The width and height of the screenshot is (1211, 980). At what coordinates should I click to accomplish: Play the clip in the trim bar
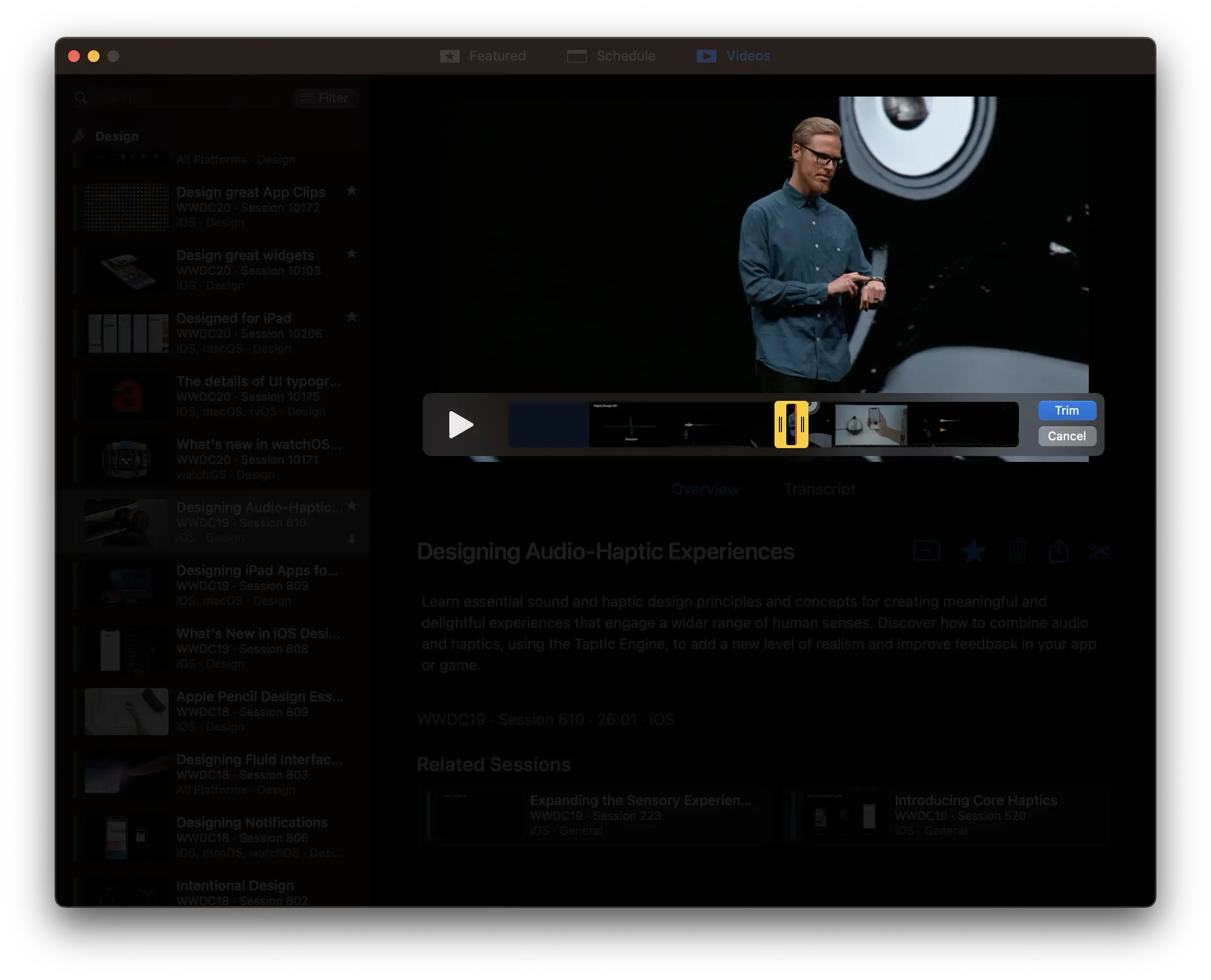click(x=460, y=425)
